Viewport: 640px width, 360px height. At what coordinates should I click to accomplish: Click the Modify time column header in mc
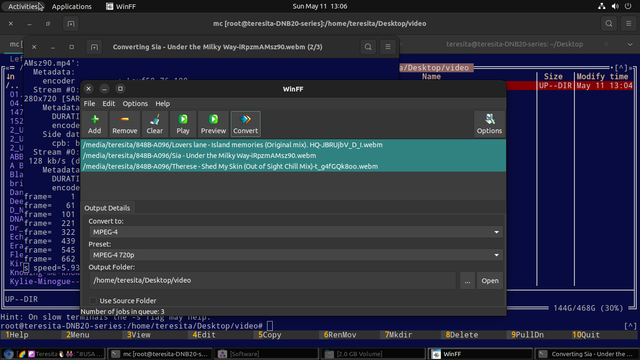coord(602,76)
